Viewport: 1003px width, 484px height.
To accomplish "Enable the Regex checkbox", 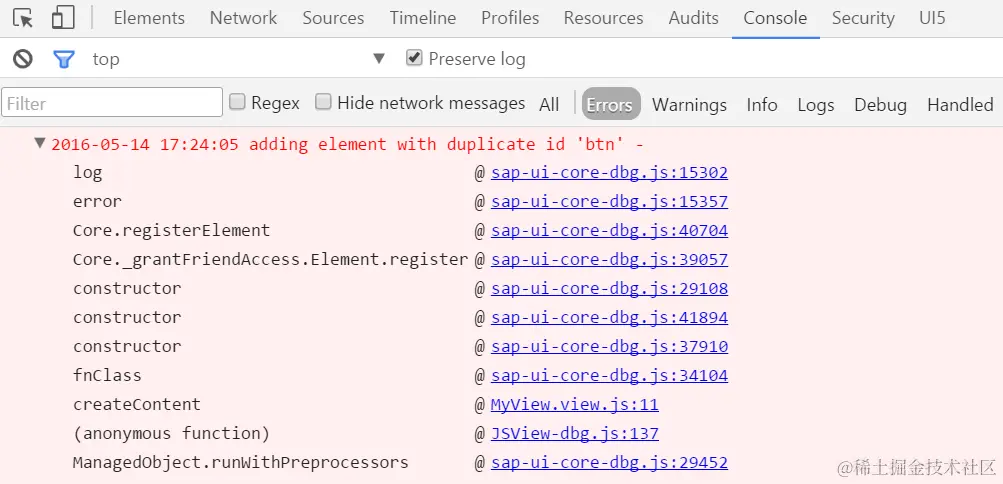I will tap(238, 102).
